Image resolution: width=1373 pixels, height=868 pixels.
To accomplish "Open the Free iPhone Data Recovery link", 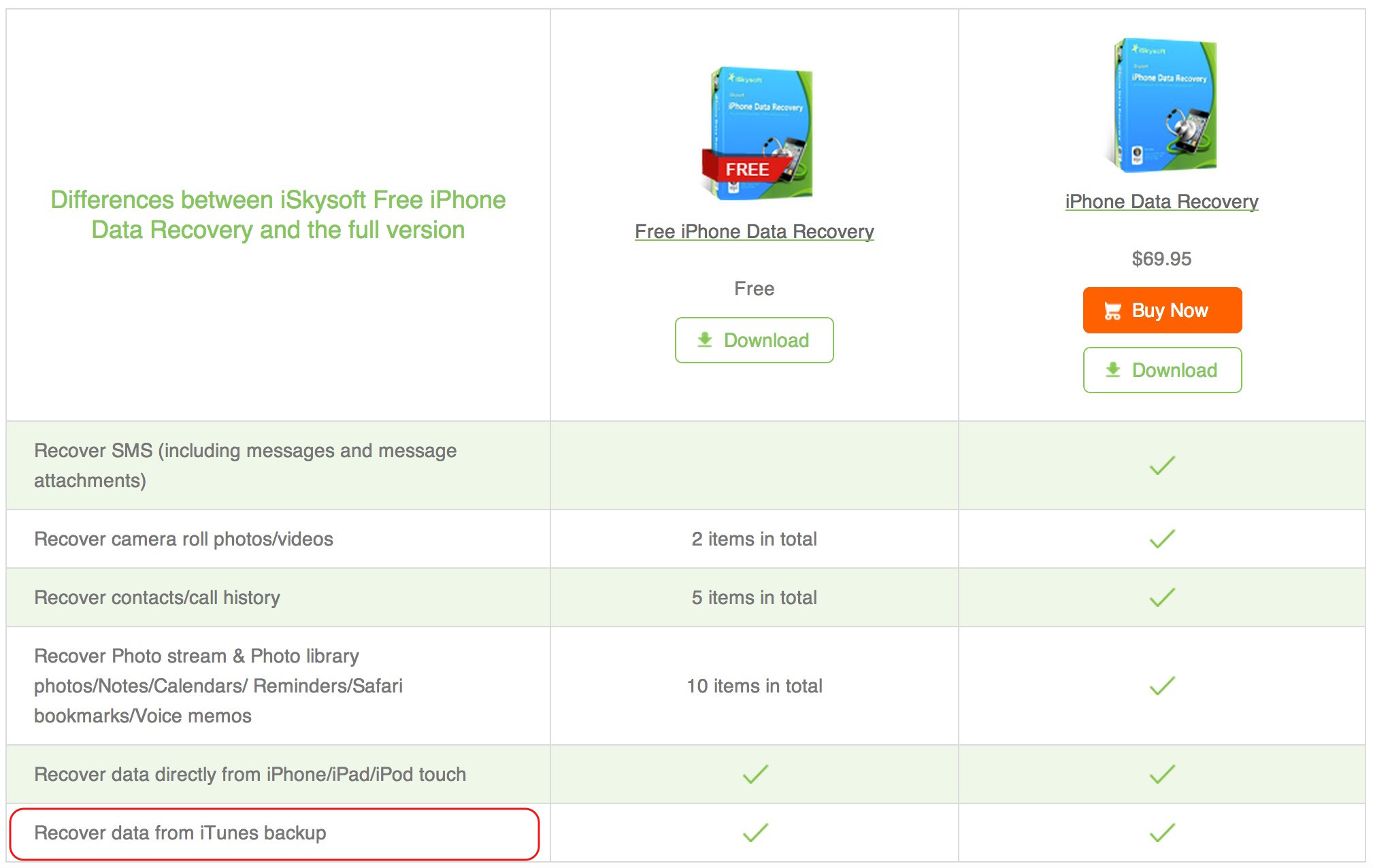I will 754,231.
